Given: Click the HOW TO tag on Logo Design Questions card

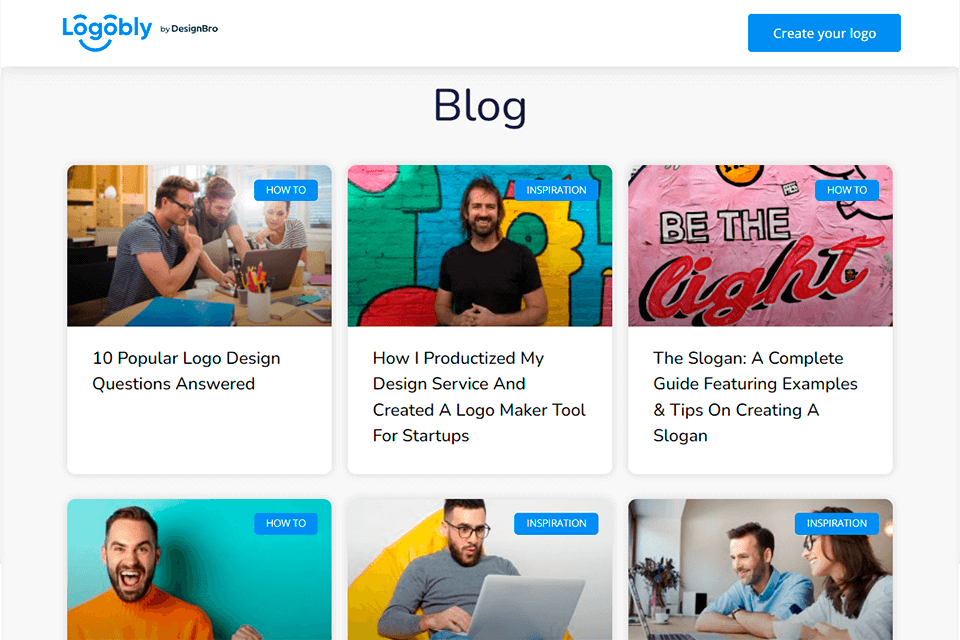Looking at the screenshot, I should pyautogui.click(x=286, y=190).
